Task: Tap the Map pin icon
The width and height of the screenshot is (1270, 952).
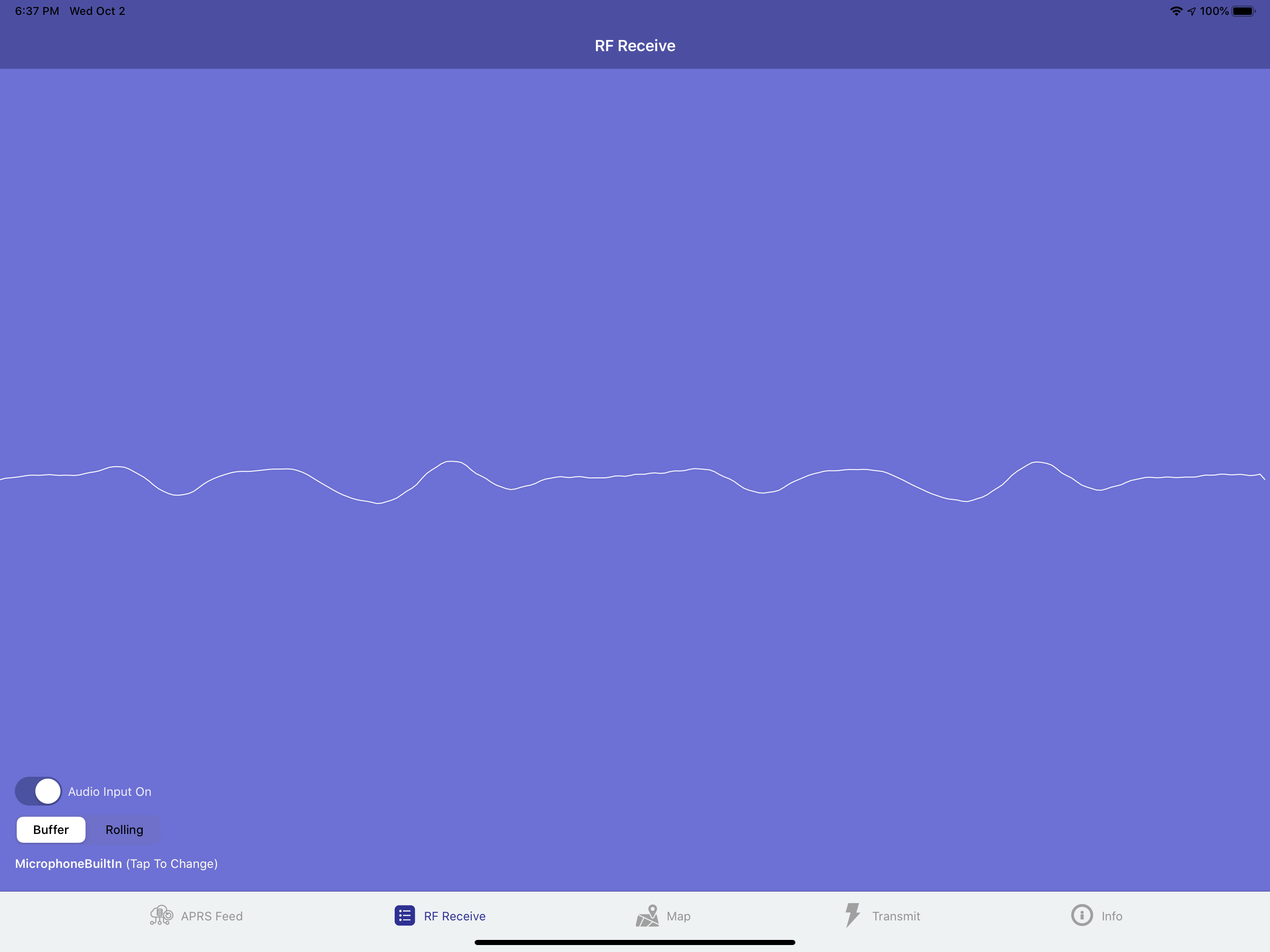Action: click(x=648, y=915)
